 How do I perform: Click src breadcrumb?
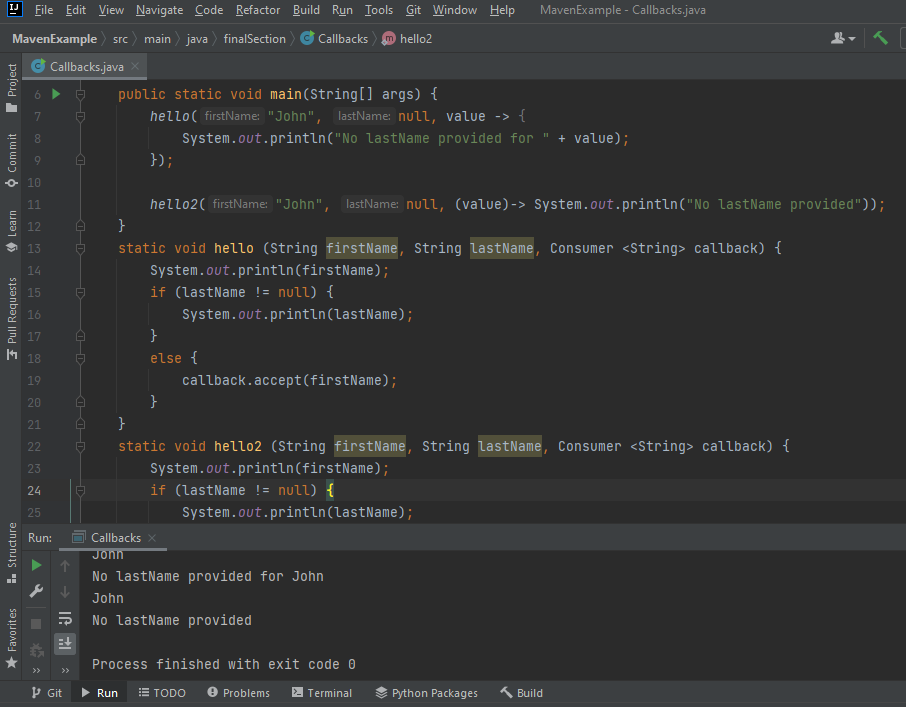pos(120,39)
